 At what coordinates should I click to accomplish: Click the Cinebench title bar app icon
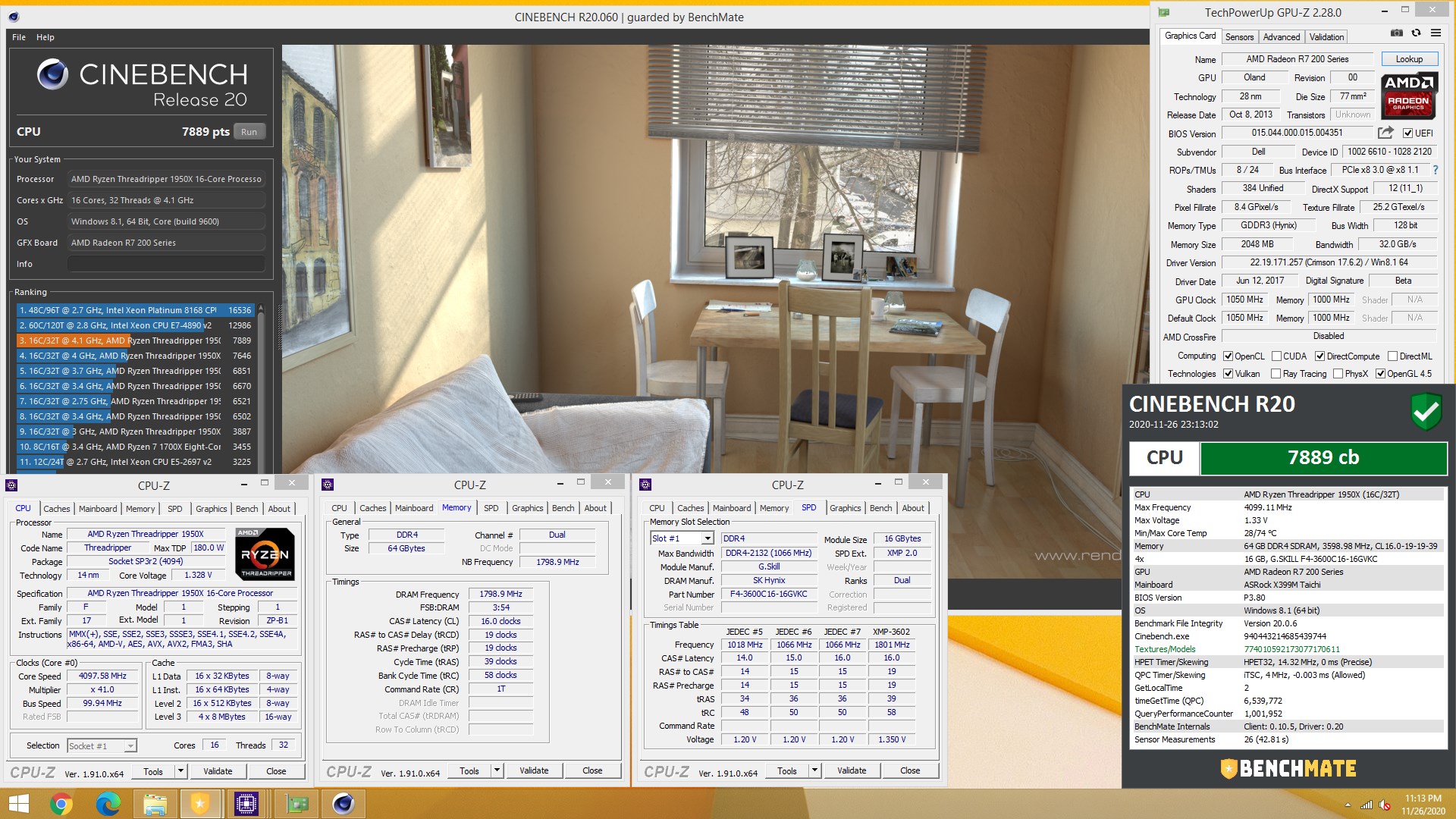(x=14, y=17)
